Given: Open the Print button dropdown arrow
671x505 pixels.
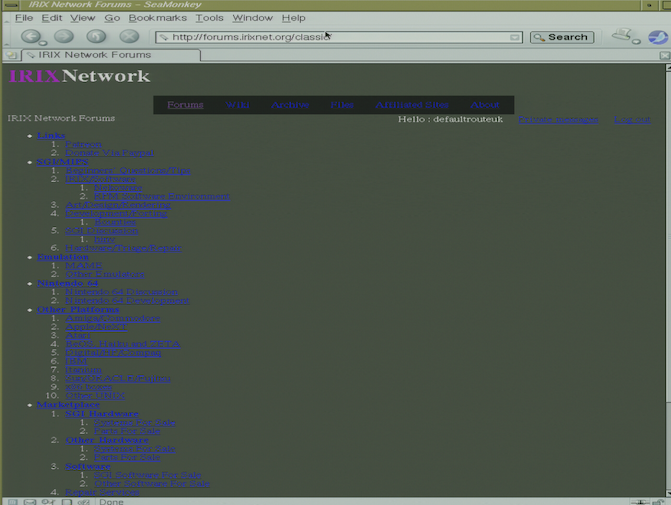Looking at the screenshot, I should [x=636, y=42].
